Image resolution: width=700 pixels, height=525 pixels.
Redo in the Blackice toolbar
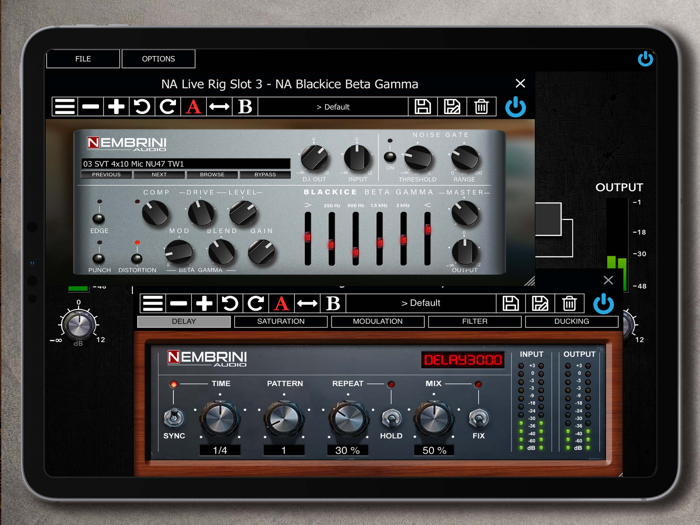[x=168, y=107]
